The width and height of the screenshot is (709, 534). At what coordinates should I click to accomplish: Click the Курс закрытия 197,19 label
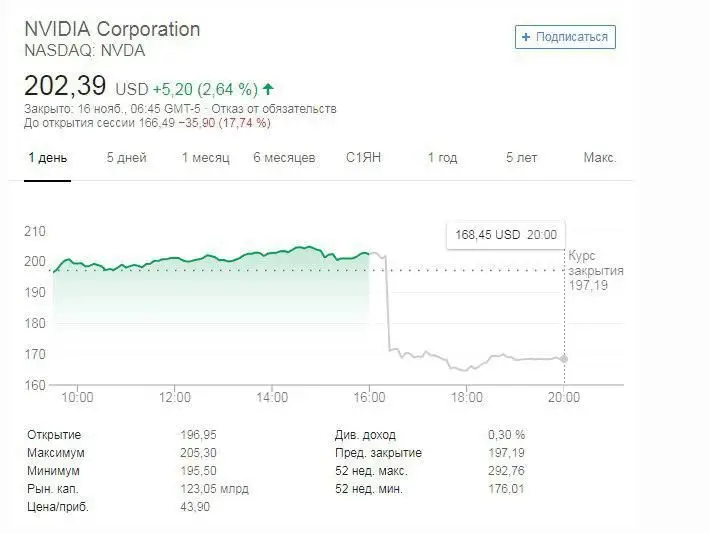595,271
